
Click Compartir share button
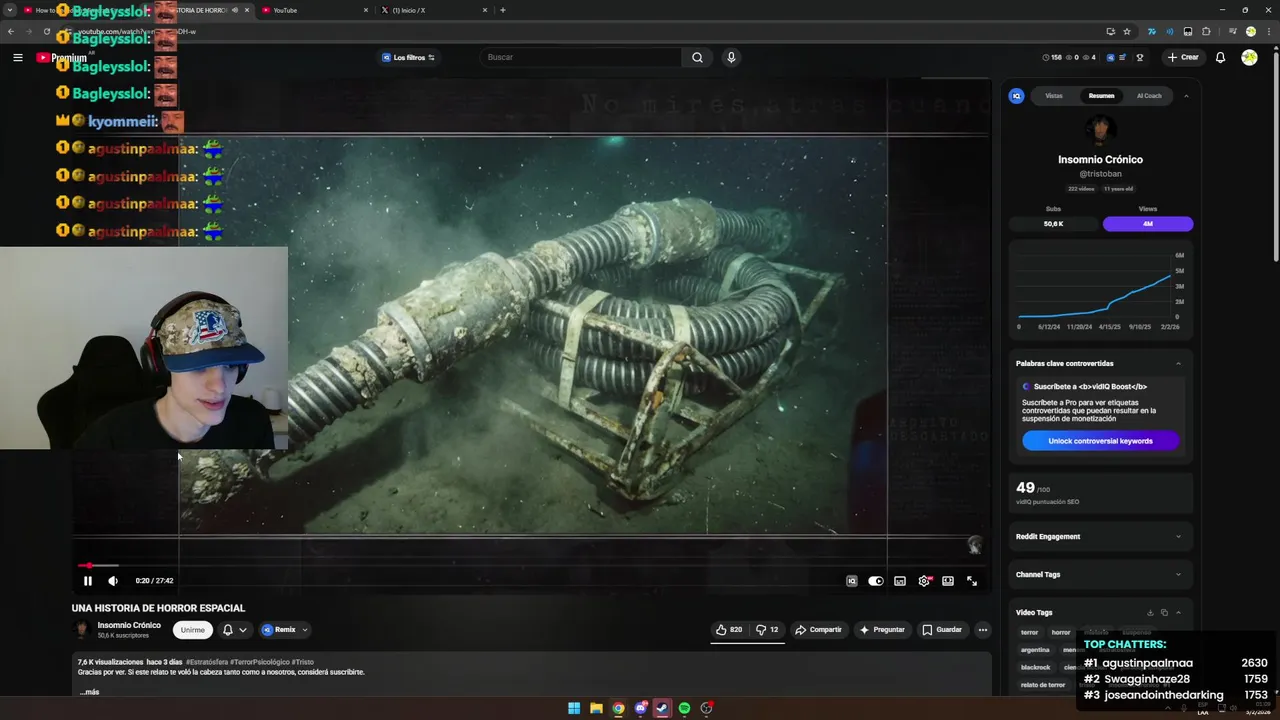(x=818, y=630)
